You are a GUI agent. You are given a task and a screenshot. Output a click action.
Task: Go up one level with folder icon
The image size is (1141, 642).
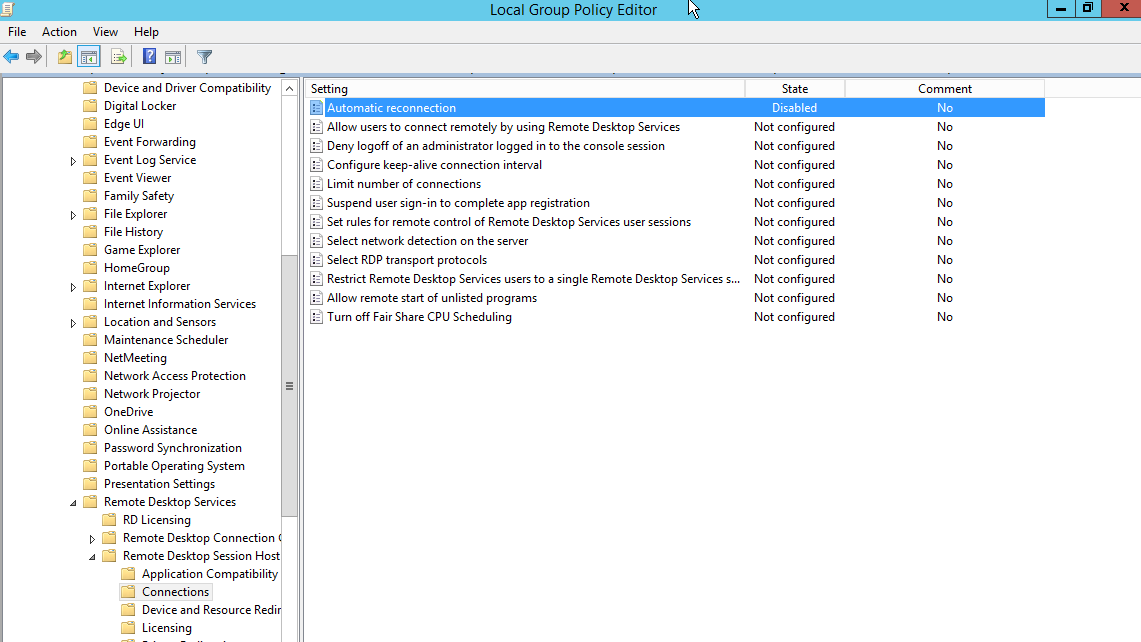coord(65,57)
